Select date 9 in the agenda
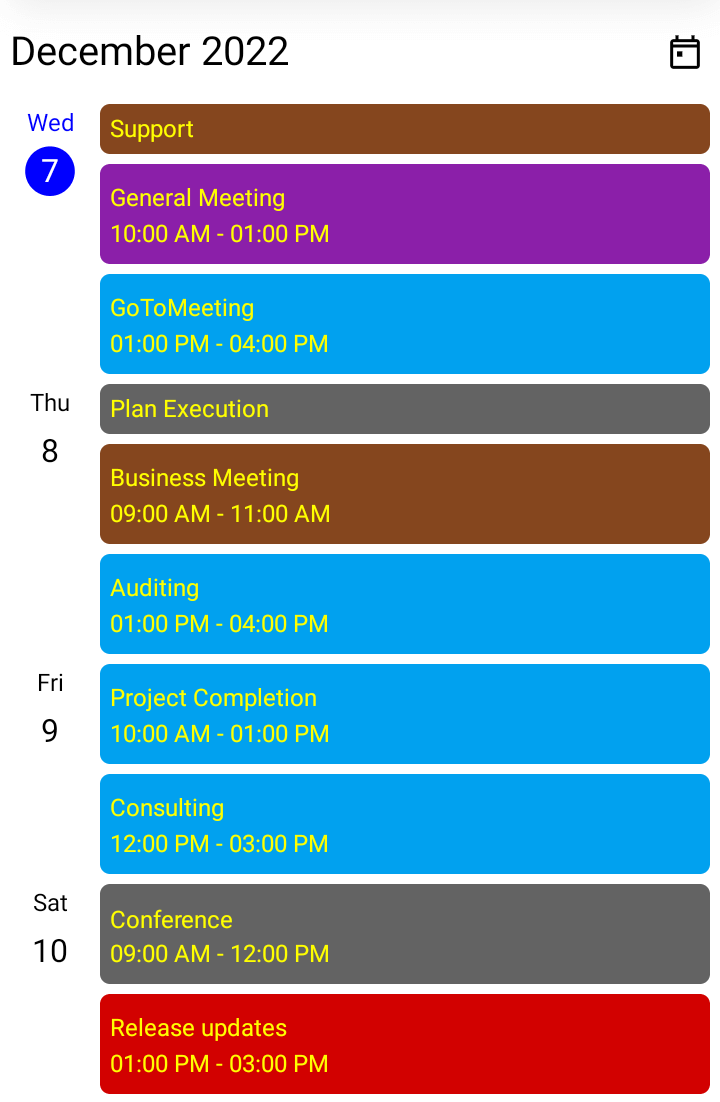The height and width of the screenshot is (1102, 720). (x=50, y=731)
